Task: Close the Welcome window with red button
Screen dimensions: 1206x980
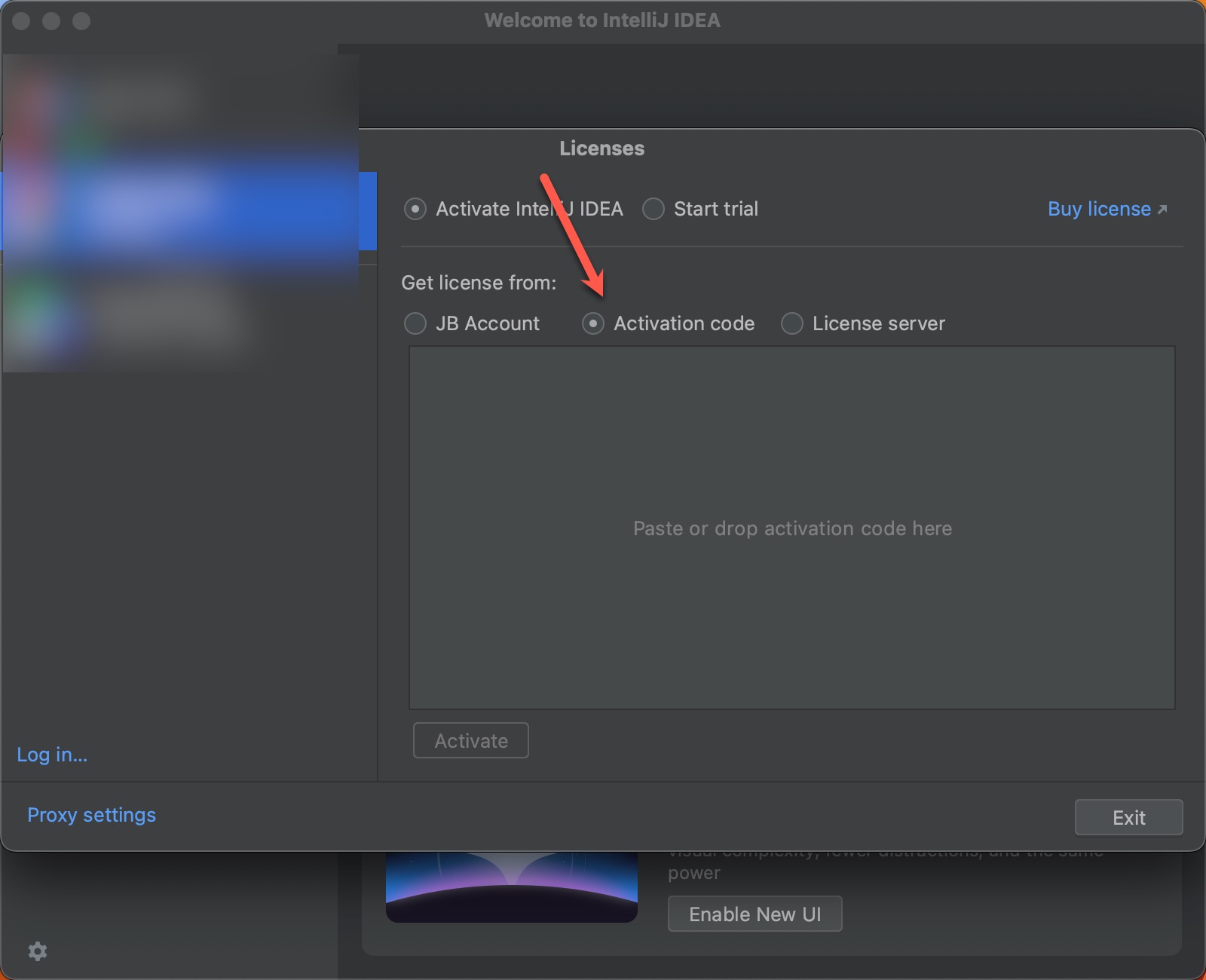Action: click(x=21, y=21)
